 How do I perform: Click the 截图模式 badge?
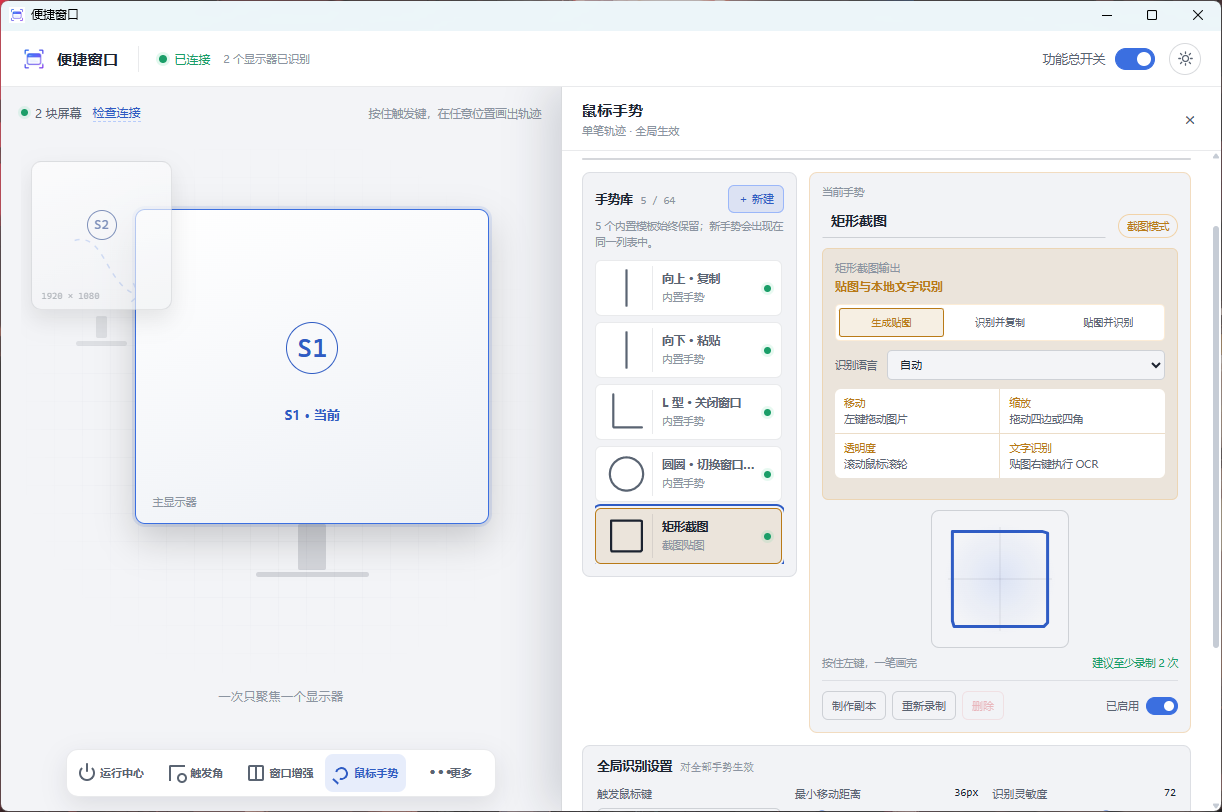click(1147, 226)
